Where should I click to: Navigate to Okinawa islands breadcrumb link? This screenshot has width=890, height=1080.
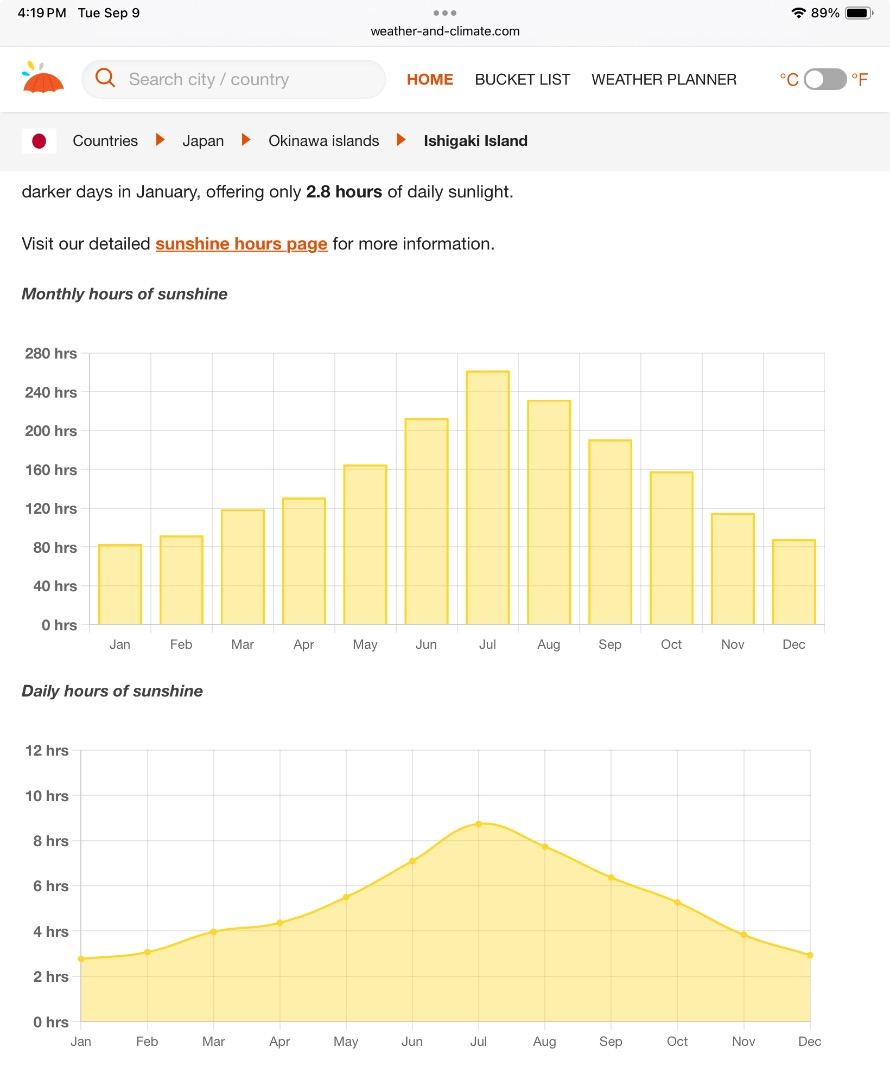point(323,141)
